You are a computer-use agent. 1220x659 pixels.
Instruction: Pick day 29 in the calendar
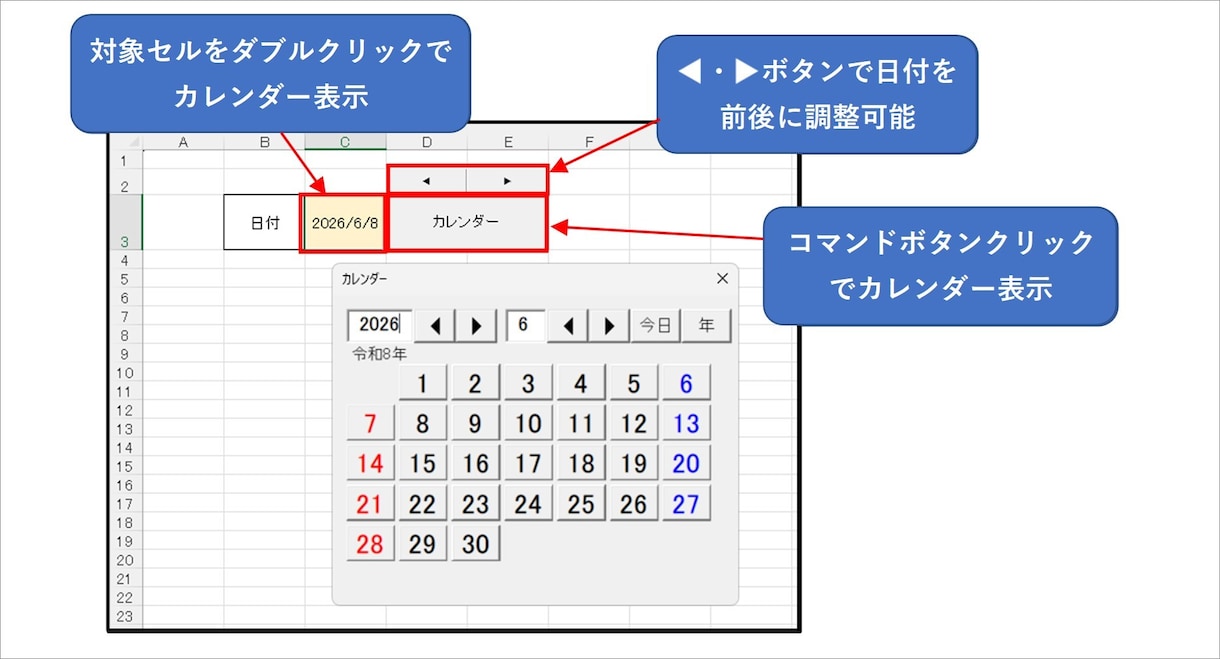tap(423, 543)
